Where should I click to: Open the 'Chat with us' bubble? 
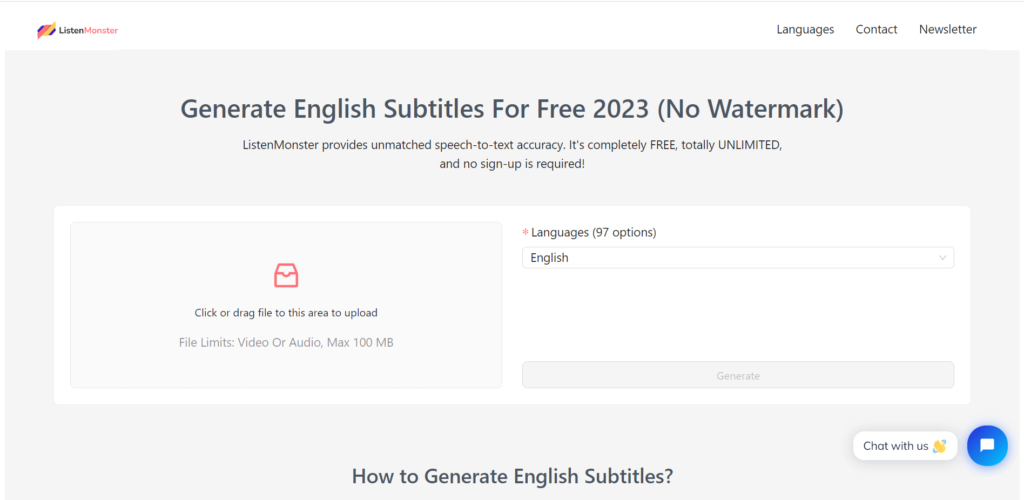tap(905, 446)
